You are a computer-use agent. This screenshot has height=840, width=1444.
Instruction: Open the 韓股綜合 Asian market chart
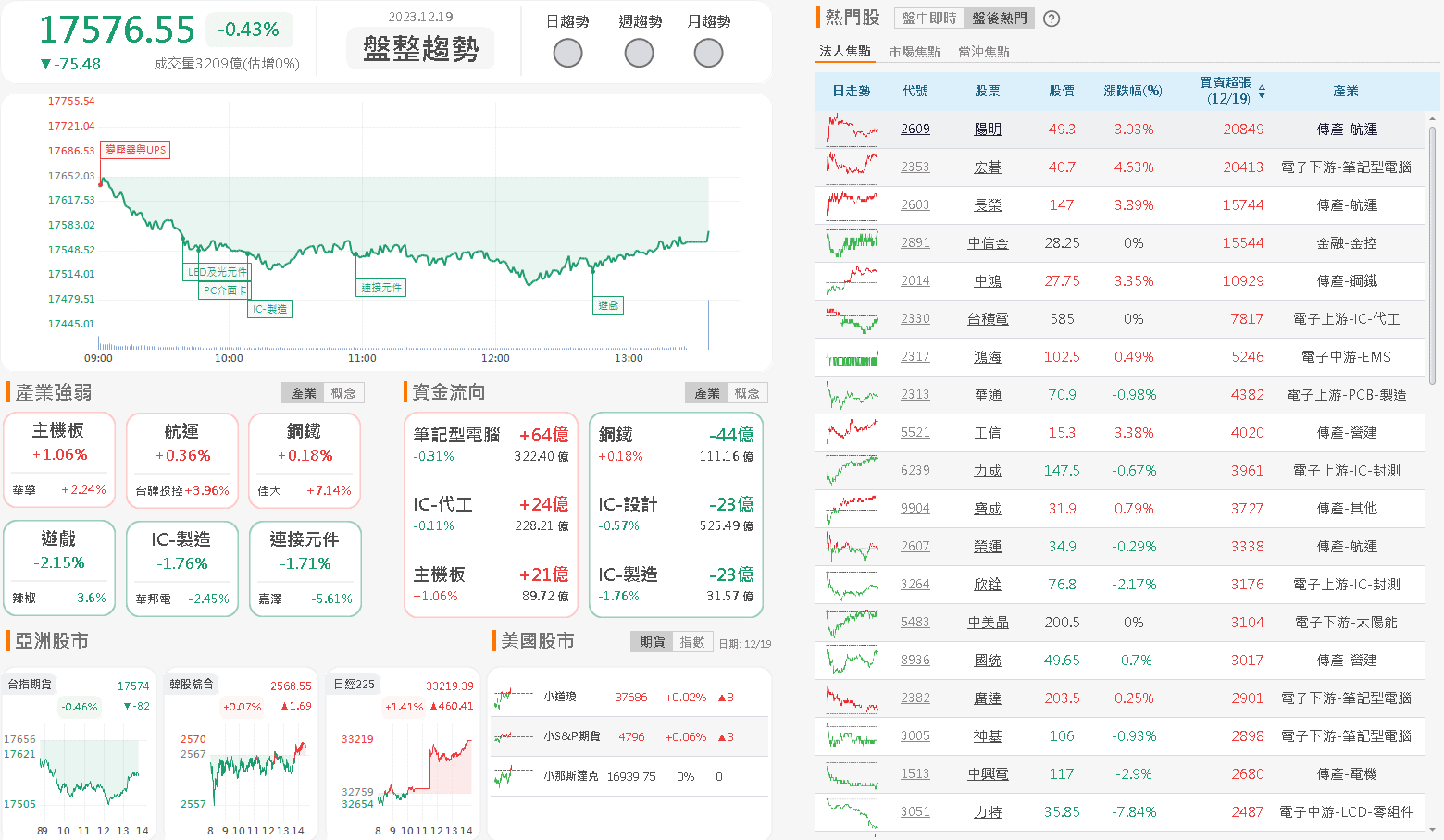(x=241, y=754)
